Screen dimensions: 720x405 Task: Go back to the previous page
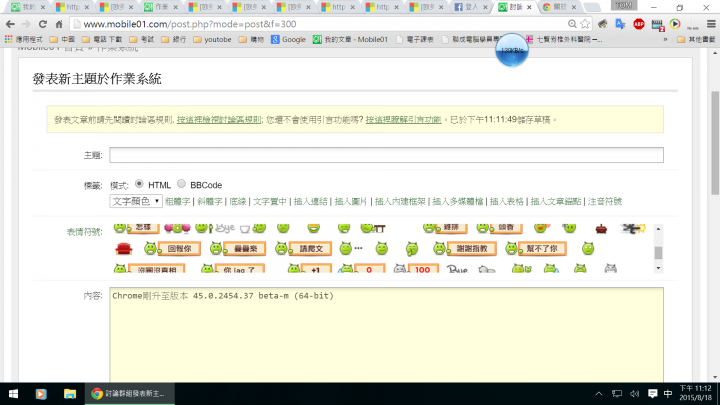[x=10, y=24]
